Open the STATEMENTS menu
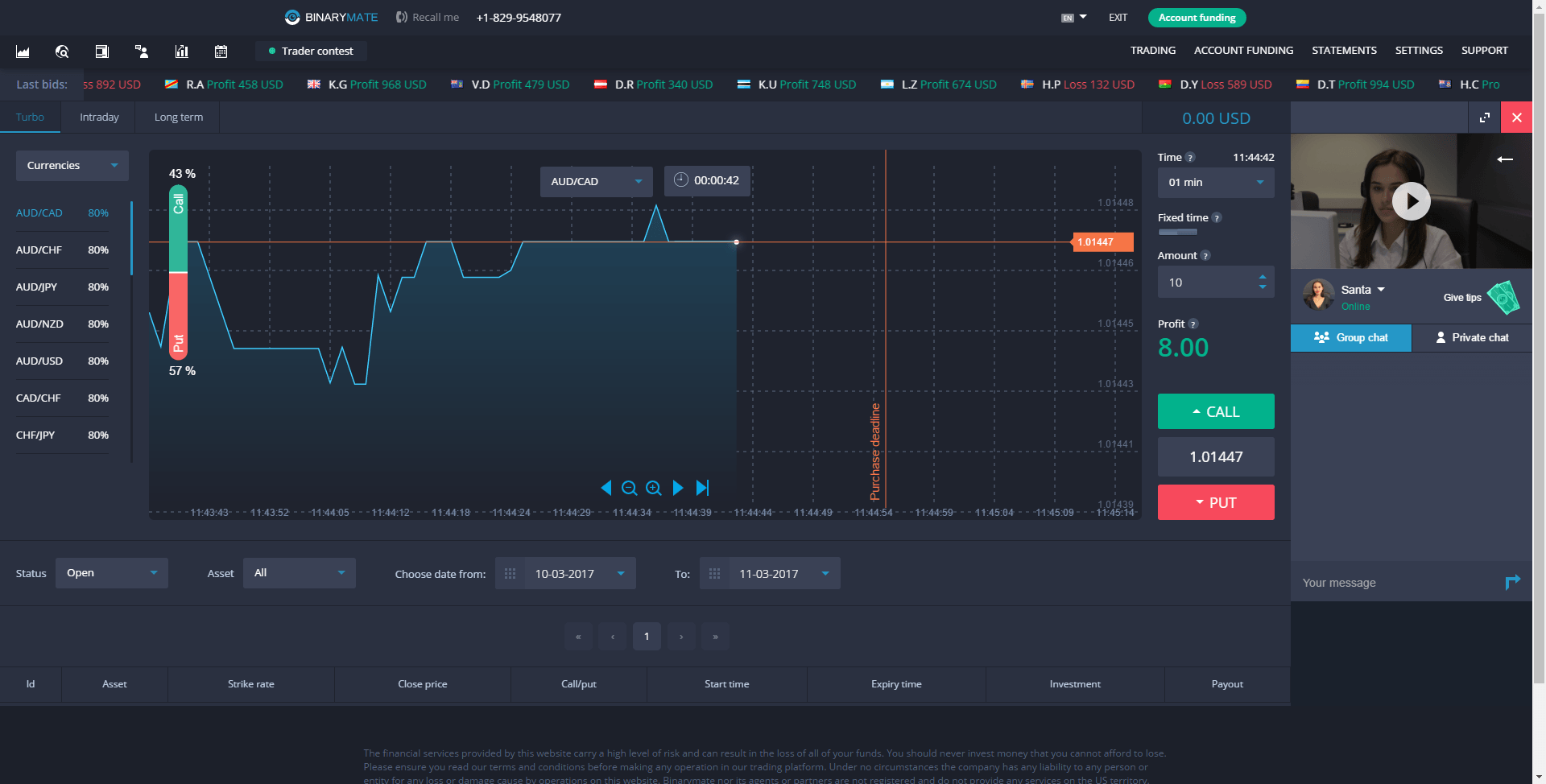The width and height of the screenshot is (1546, 784). tap(1344, 51)
